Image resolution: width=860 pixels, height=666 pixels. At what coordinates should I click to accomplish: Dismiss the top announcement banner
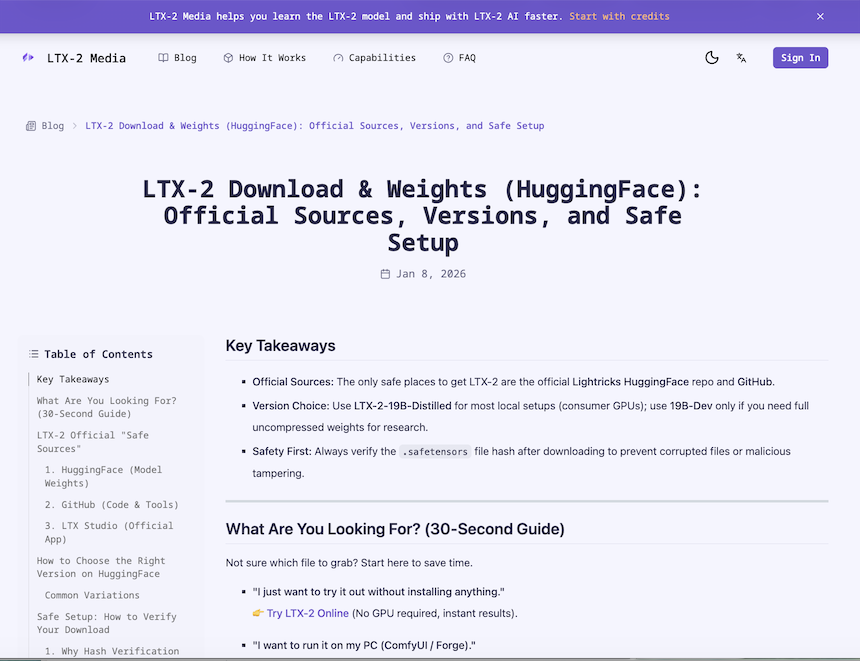point(820,16)
